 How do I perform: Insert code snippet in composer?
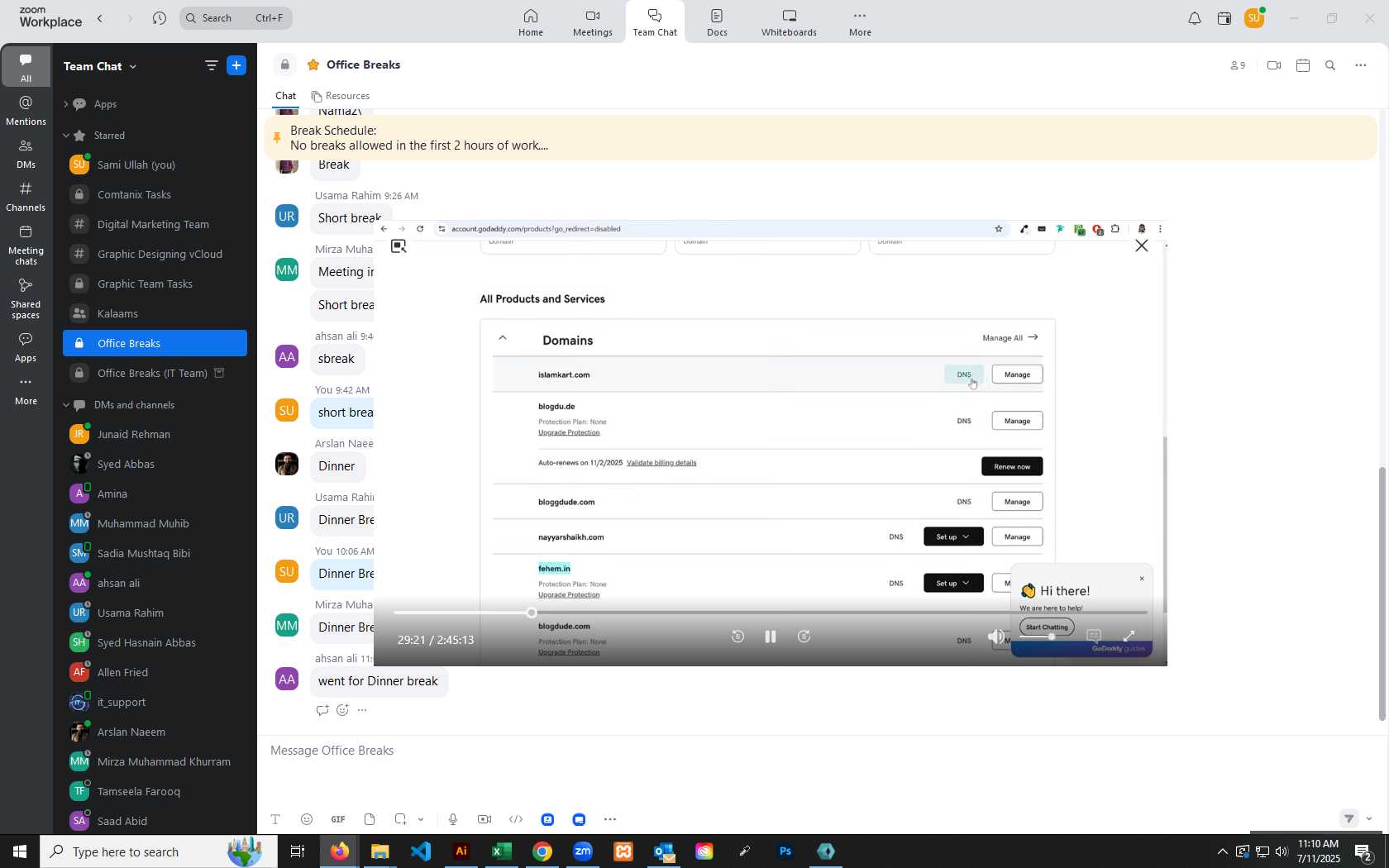pyautogui.click(x=516, y=819)
